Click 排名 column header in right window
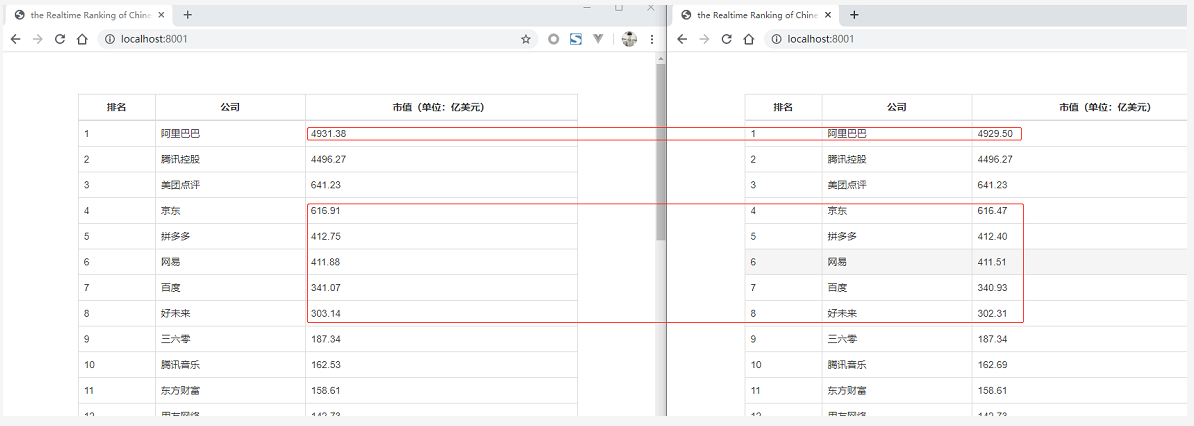Image resolution: width=1194 pixels, height=426 pixels. pyautogui.click(x=783, y=107)
